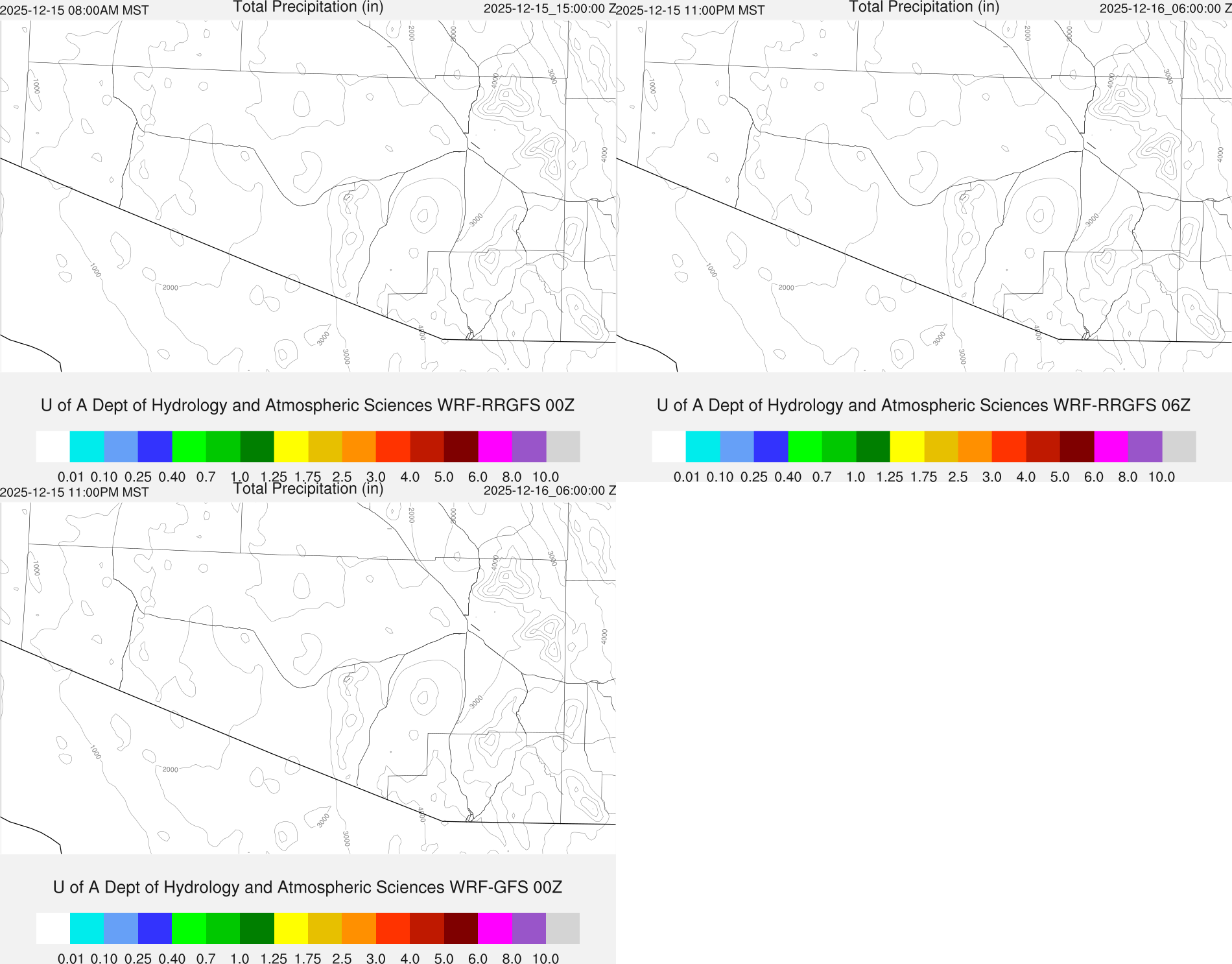This screenshot has width=1232, height=964.
Task: Click the WRF-GFS 00Z caption text
Action: (308, 887)
